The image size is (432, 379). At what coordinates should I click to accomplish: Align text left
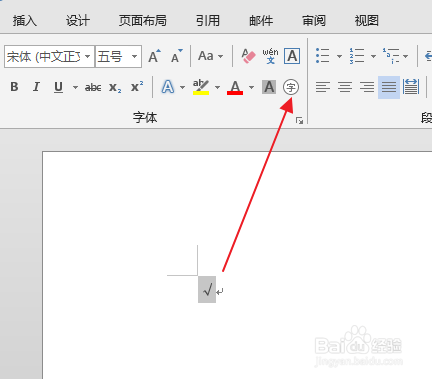click(323, 87)
